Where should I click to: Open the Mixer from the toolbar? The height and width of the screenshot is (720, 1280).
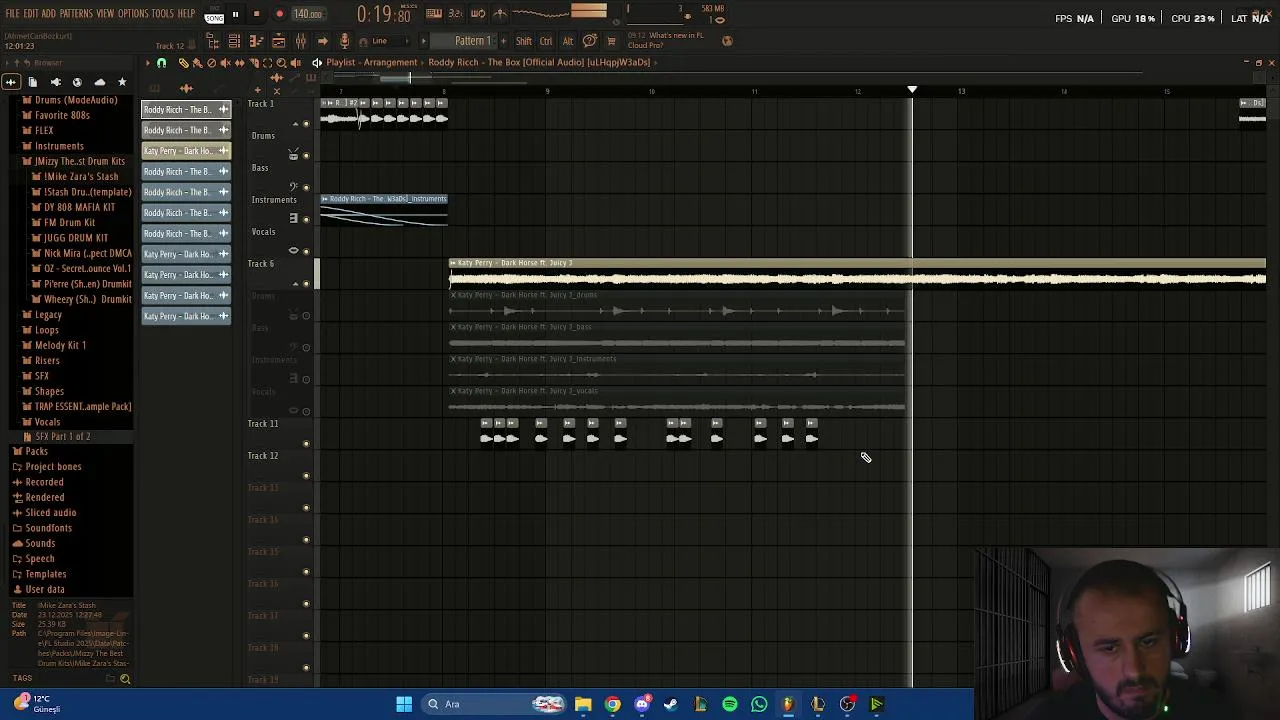pos(300,41)
